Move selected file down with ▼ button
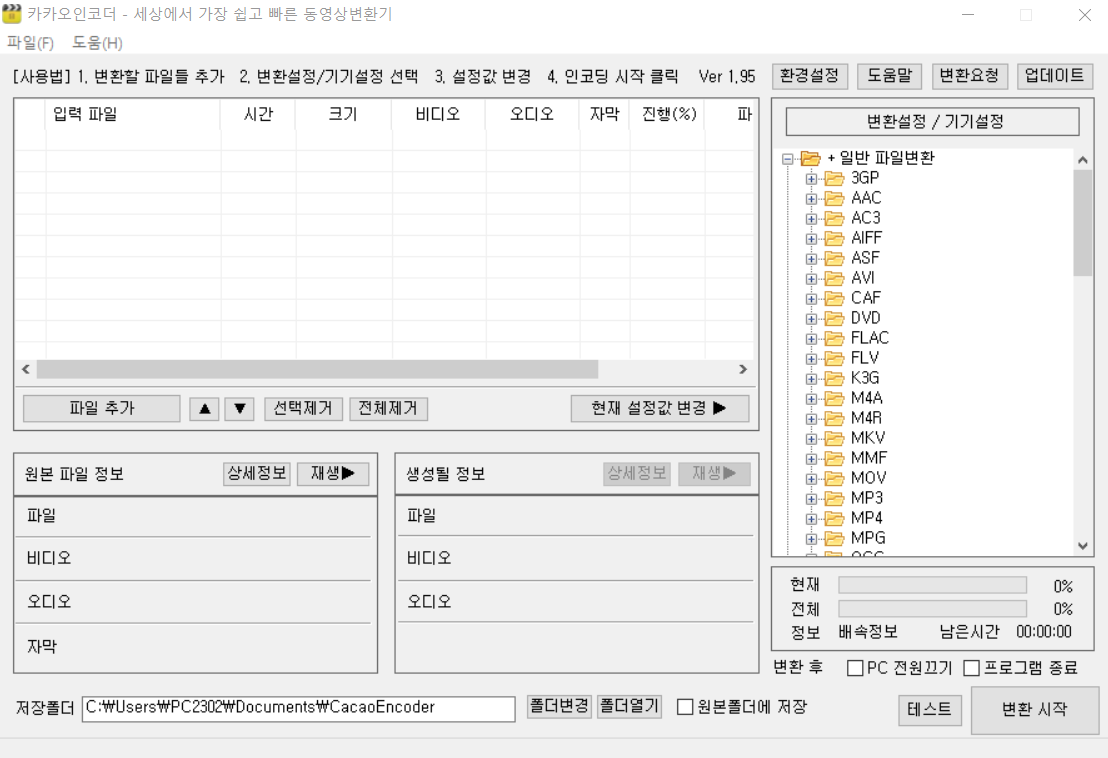 pos(240,408)
